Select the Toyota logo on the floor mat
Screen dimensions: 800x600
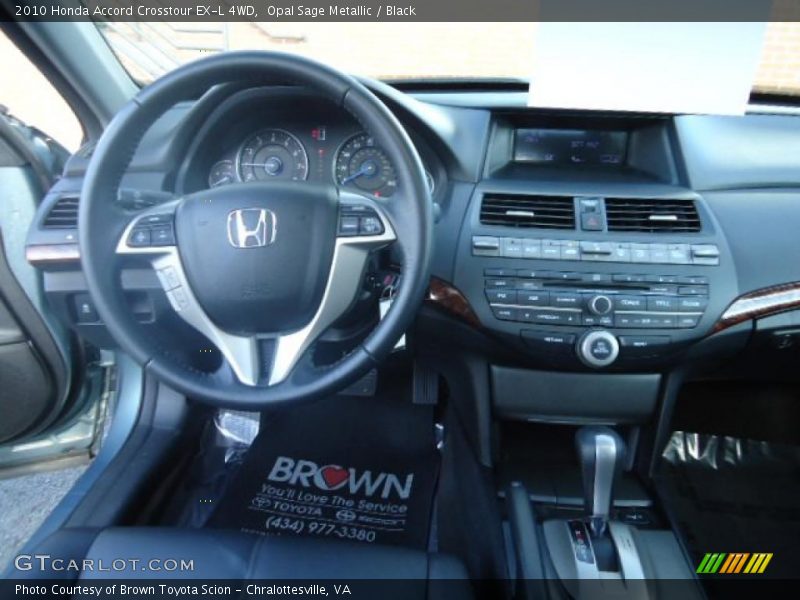coord(259,503)
